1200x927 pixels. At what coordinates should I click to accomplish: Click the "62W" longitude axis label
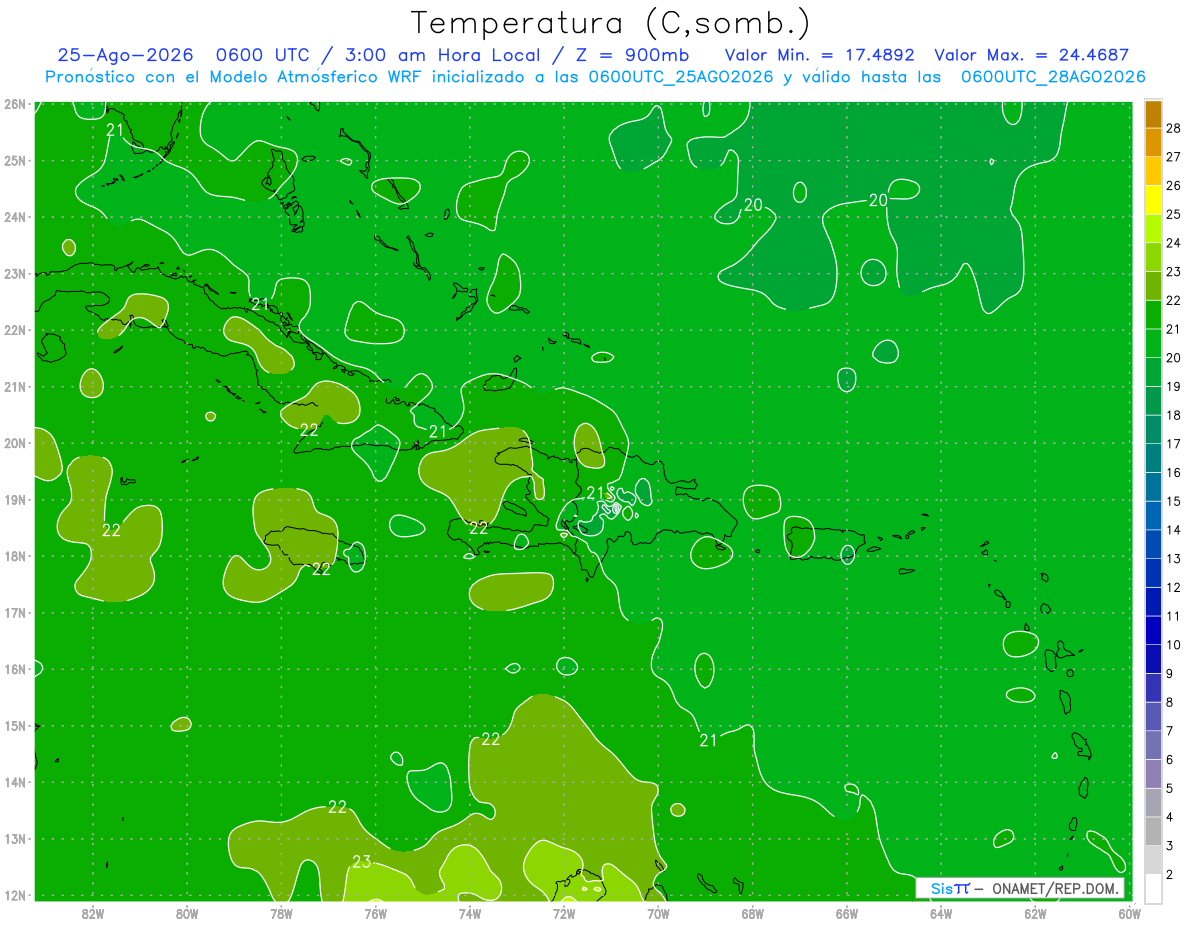(x=1035, y=913)
